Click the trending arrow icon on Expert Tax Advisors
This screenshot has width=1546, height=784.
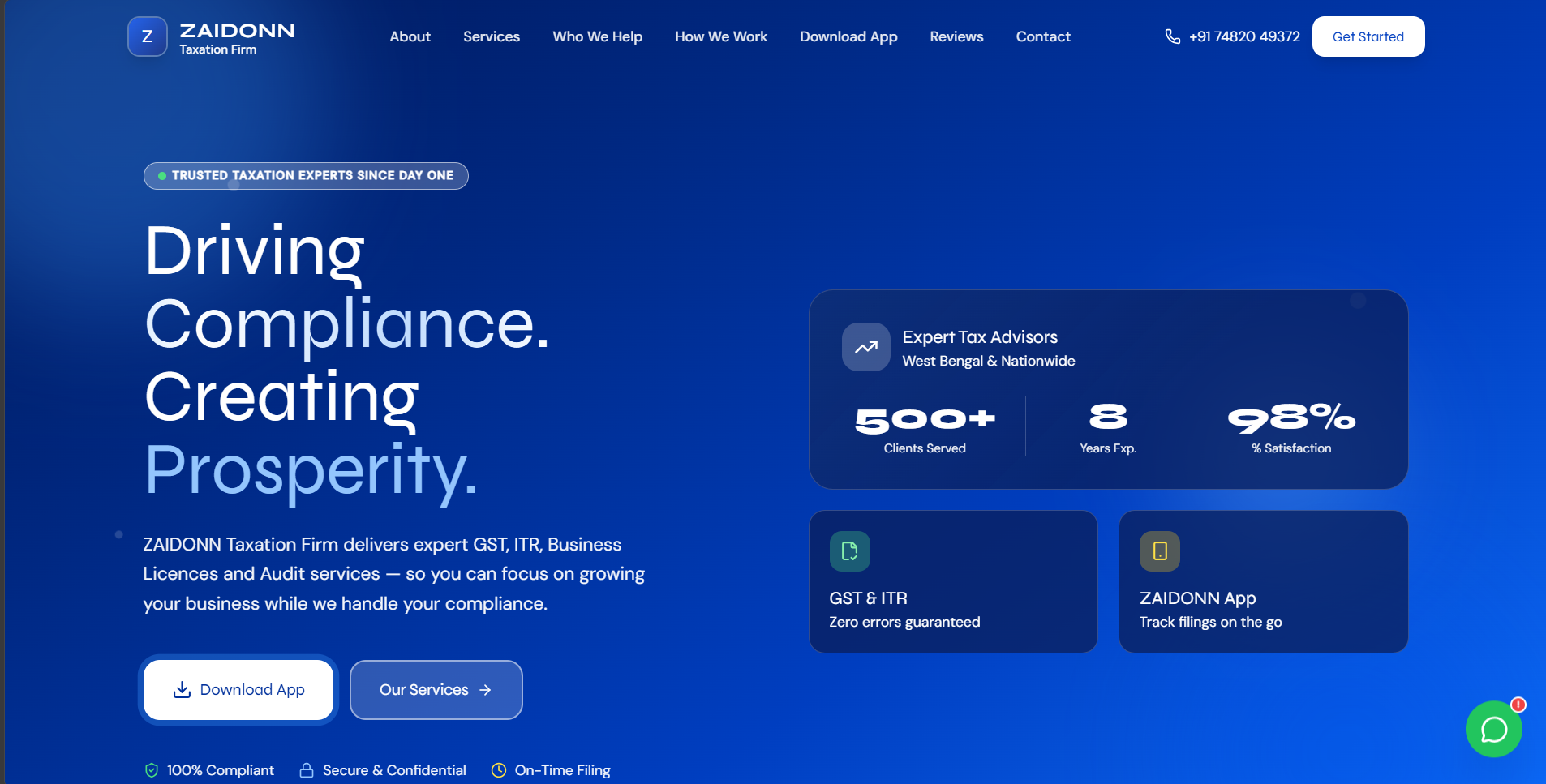(866, 347)
